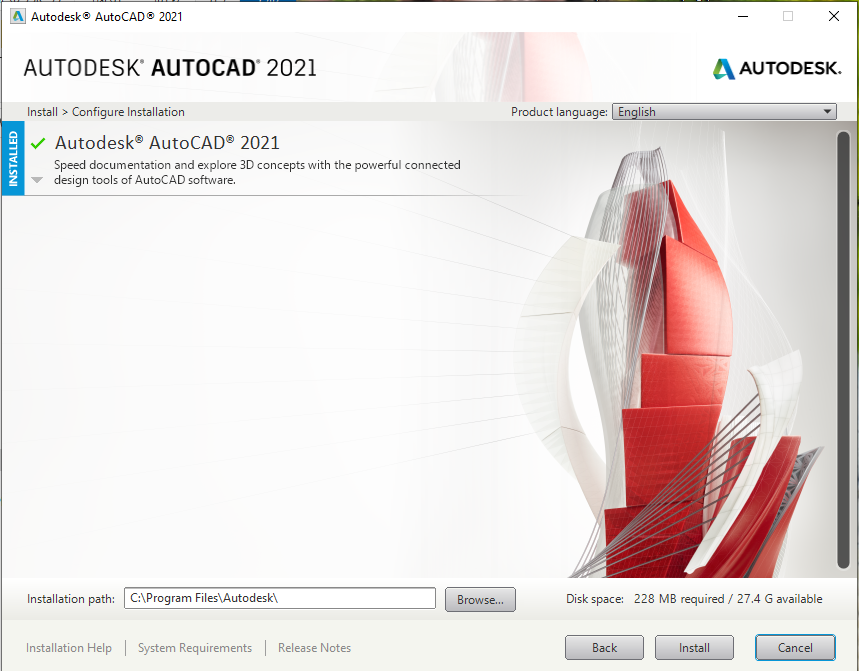Expand the AutoCAD 2021 product details arrow
Viewport: 859px width, 671px height.
[37, 180]
